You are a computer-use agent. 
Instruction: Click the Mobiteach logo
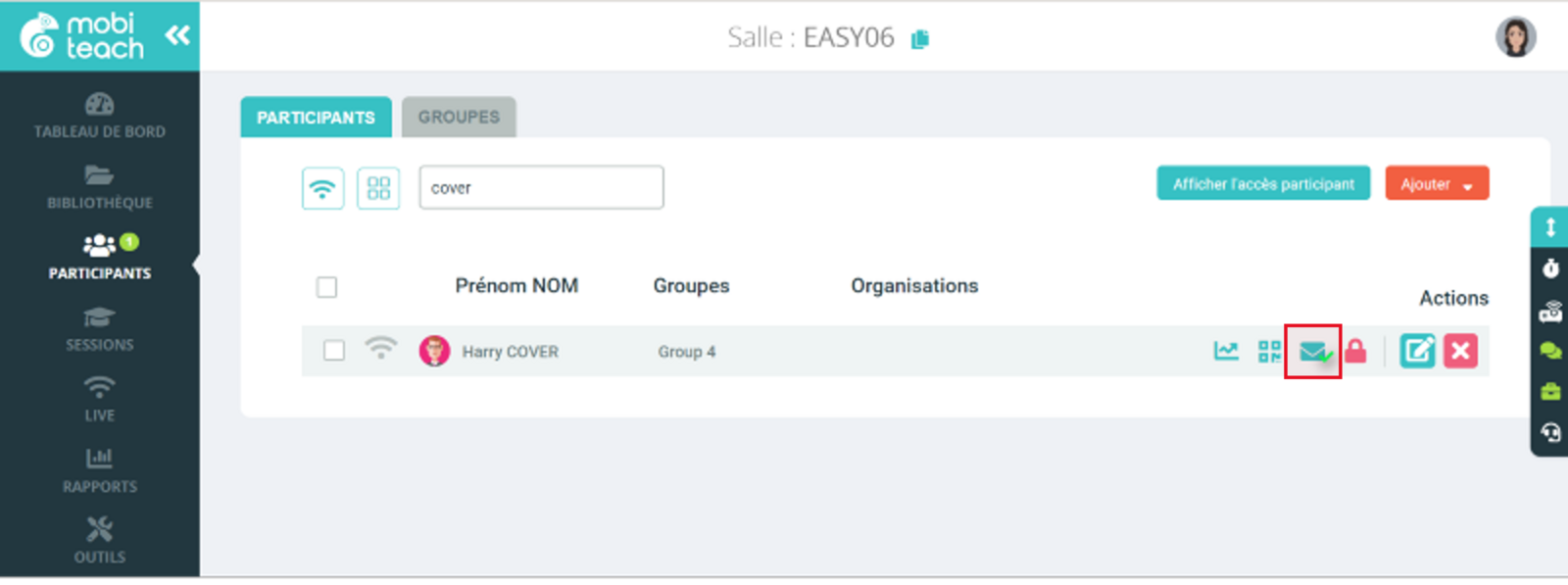[x=82, y=36]
